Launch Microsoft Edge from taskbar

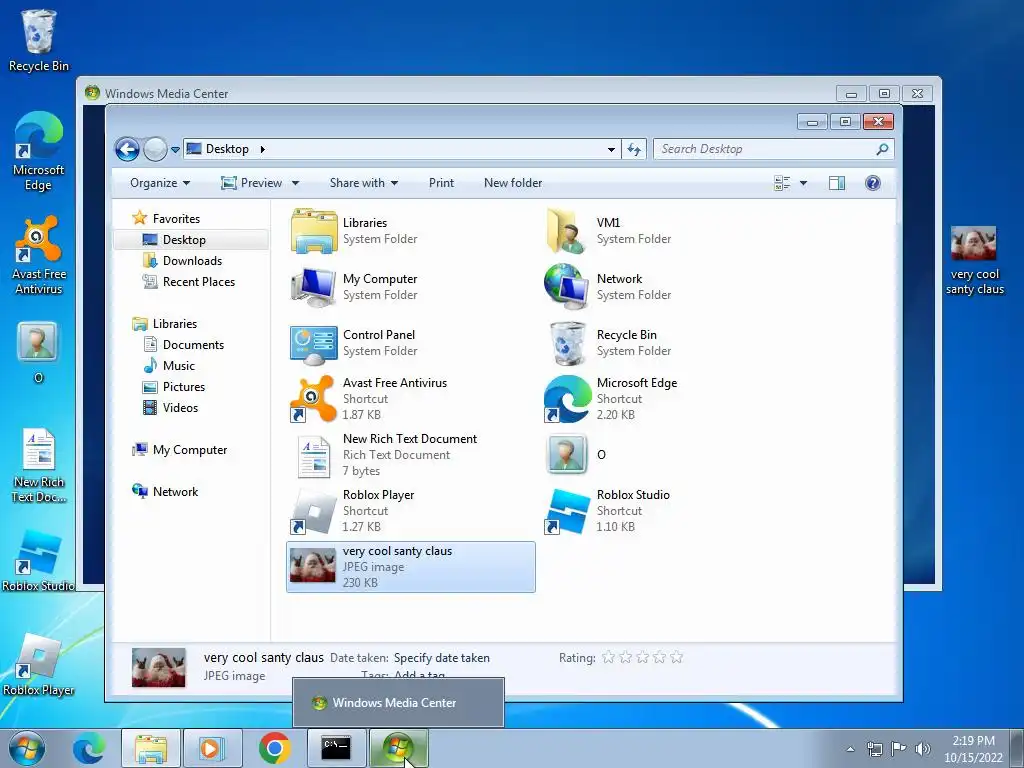[89, 748]
